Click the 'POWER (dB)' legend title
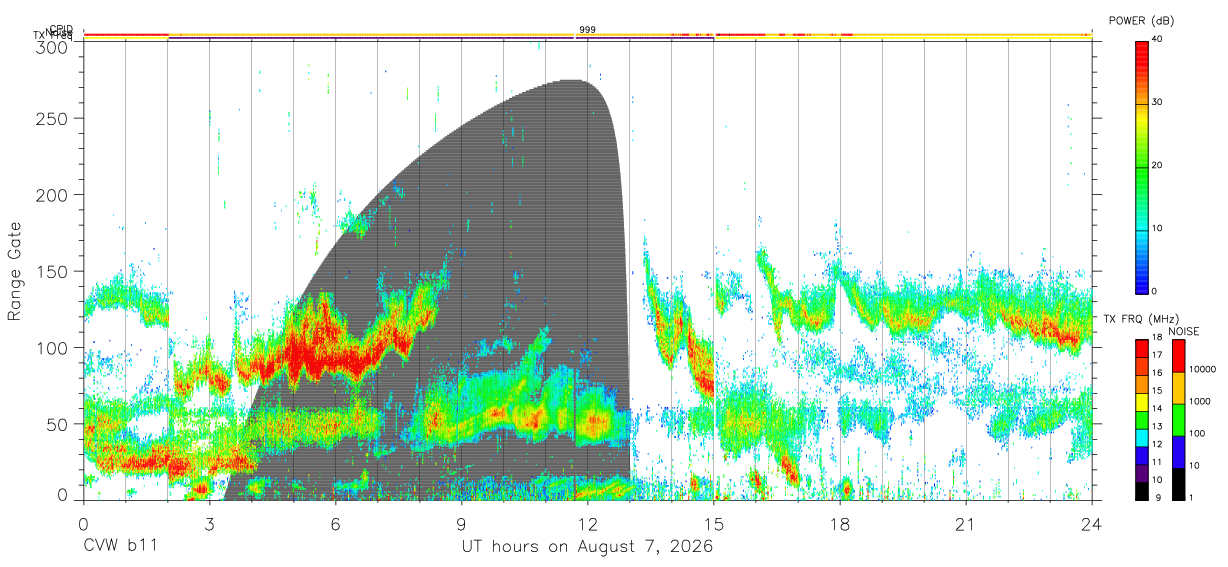This screenshot has width=1228, height=567. tap(1141, 20)
